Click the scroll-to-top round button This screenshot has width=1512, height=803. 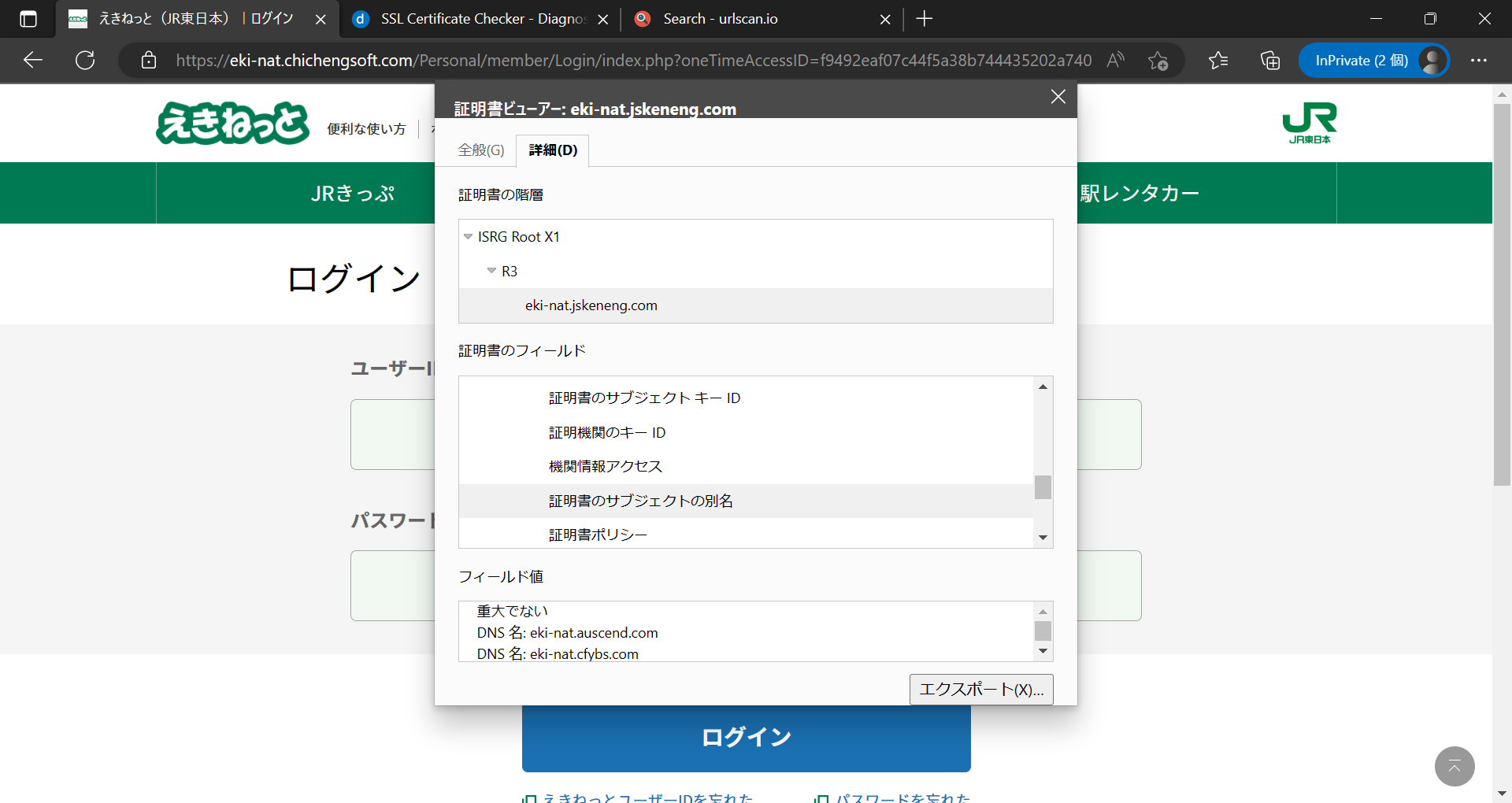point(1455,766)
